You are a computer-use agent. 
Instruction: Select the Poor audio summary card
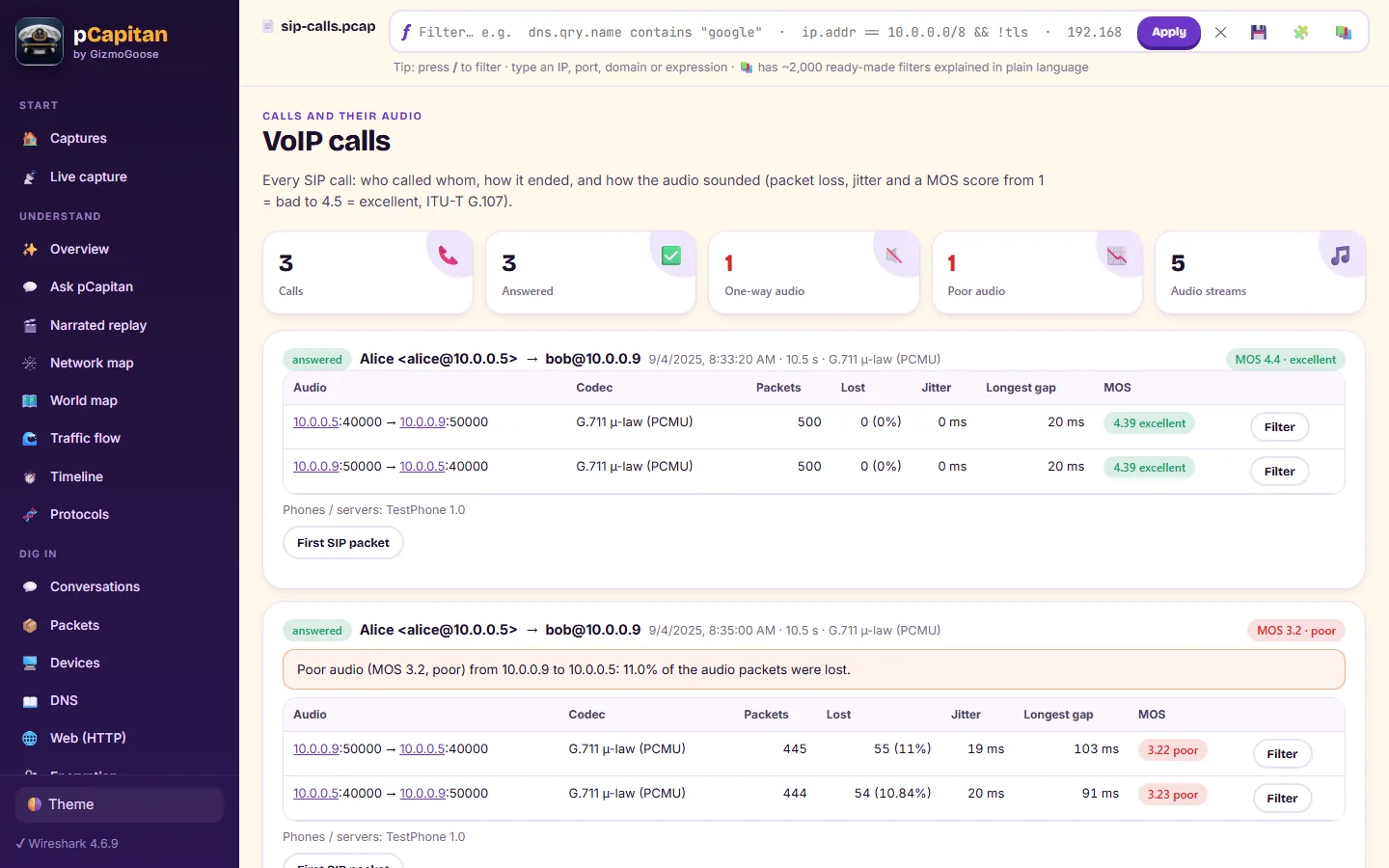1037,272
